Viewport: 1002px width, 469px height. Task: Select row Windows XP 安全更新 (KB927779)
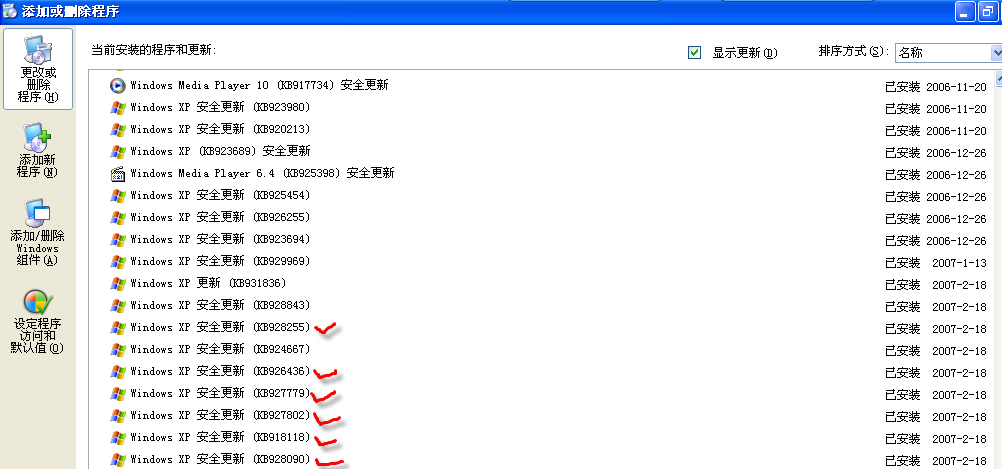(548, 394)
